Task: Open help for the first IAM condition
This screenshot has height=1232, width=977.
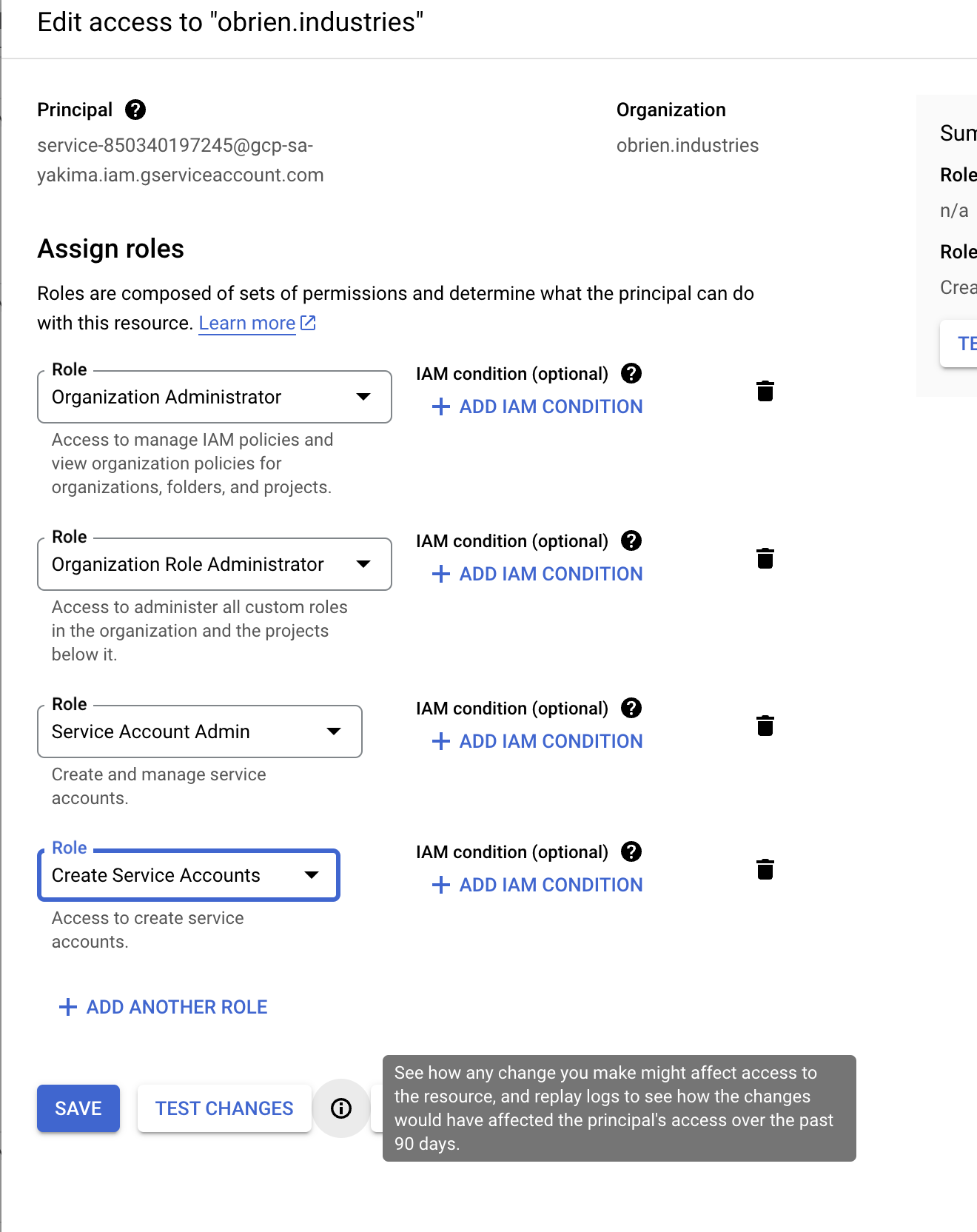Action: pyautogui.click(x=631, y=374)
